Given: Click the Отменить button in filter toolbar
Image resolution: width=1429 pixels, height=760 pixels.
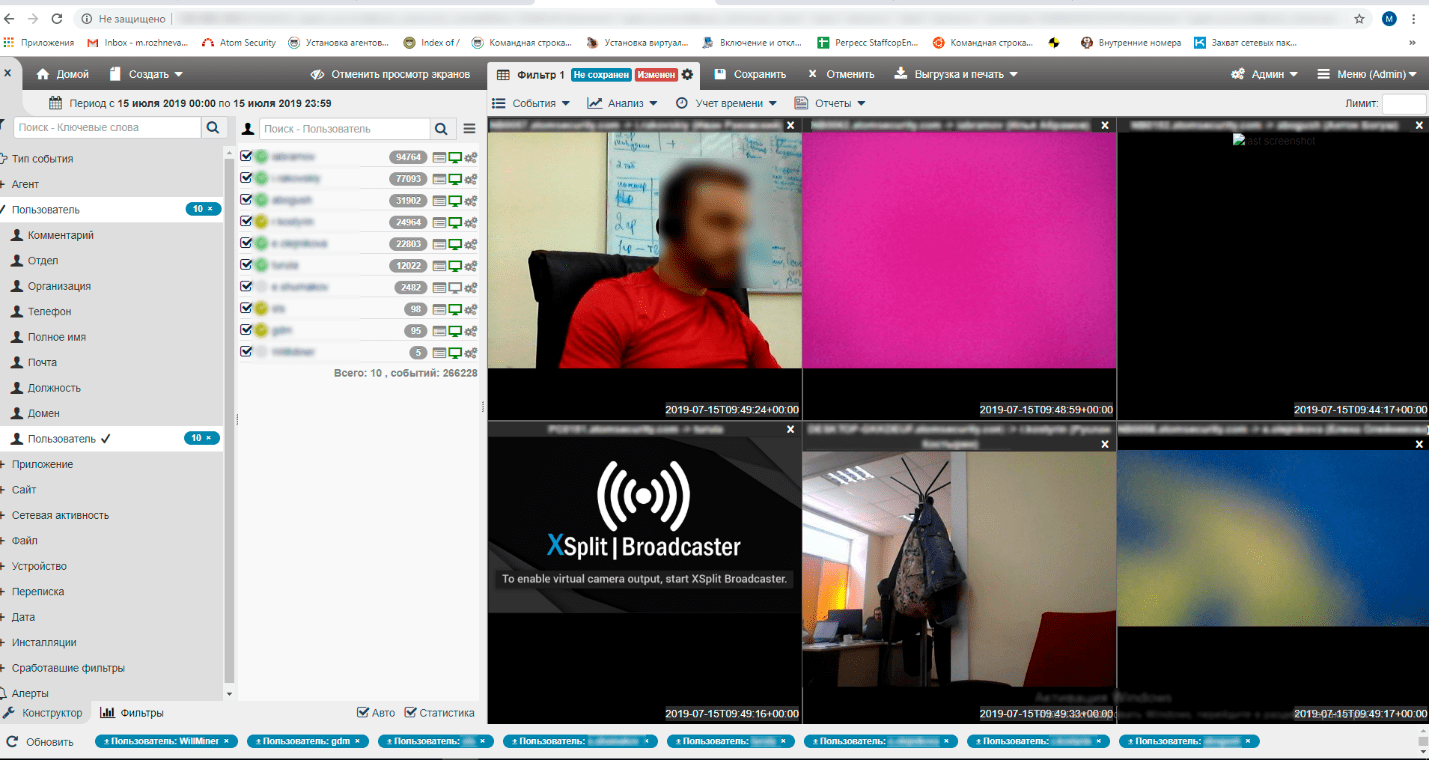Looking at the screenshot, I should click(841, 74).
